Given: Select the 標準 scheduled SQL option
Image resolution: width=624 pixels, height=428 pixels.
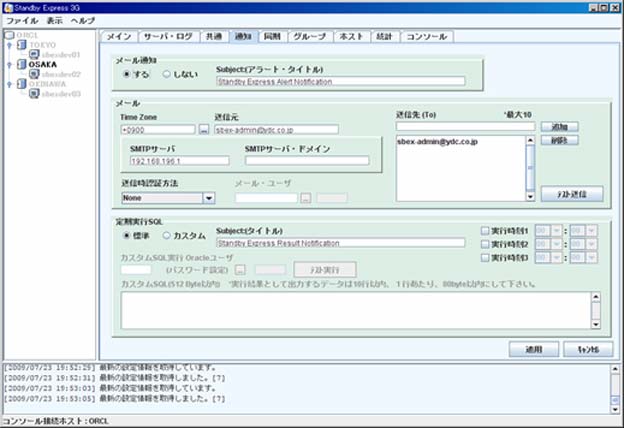Looking at the screenshot, I should (127, 236).
